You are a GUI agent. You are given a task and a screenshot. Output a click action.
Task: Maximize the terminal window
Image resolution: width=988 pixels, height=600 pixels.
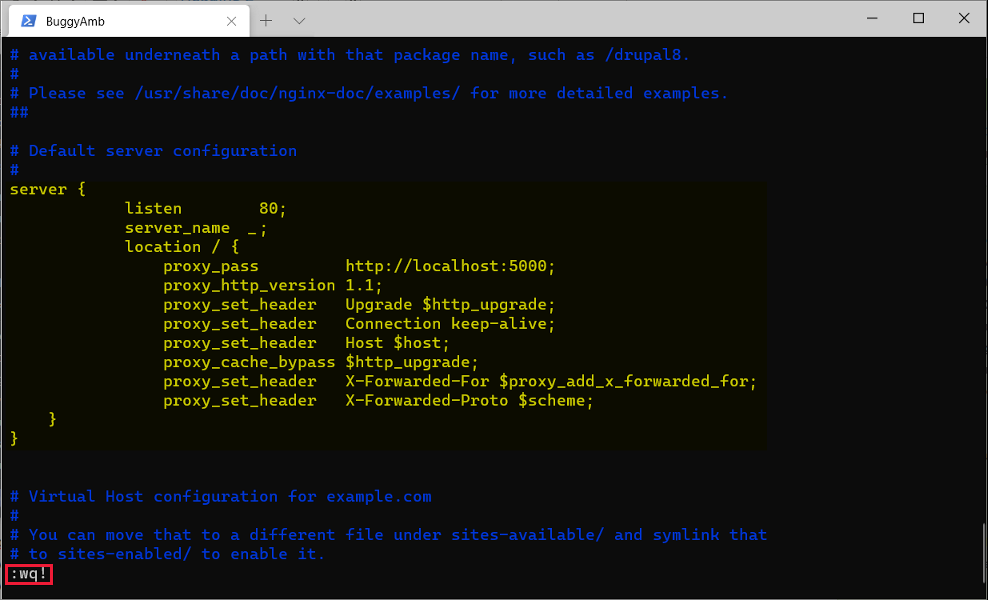pos(918,18)
